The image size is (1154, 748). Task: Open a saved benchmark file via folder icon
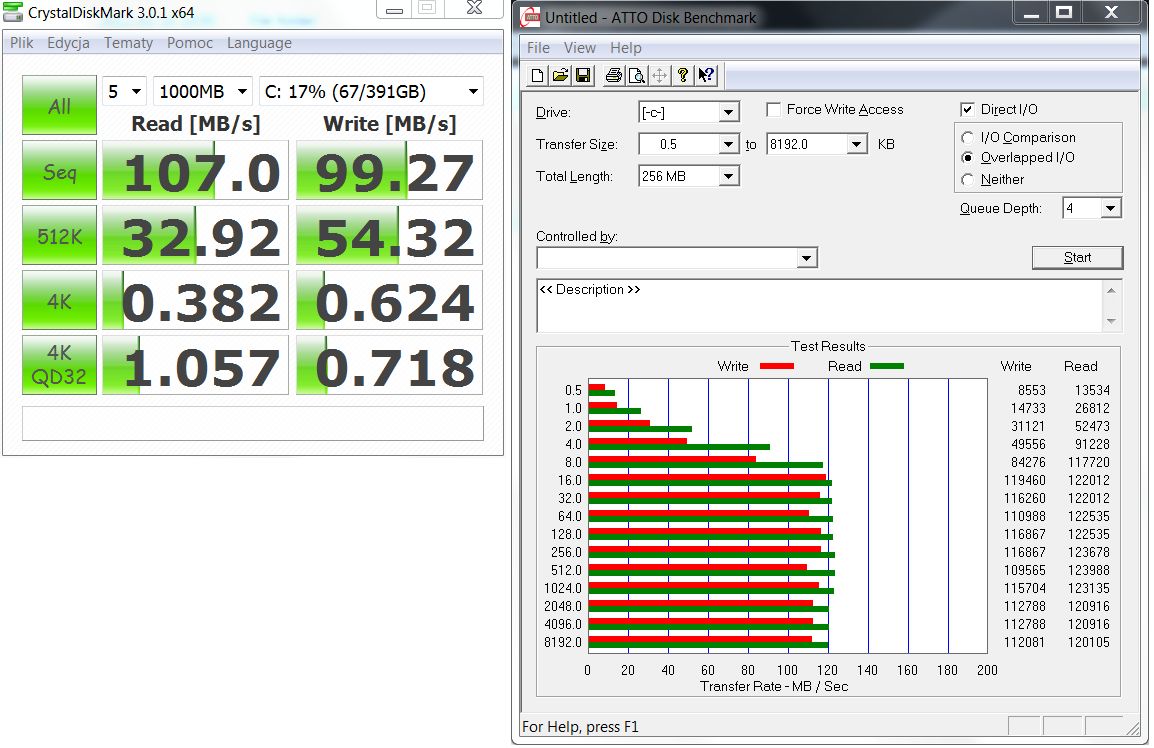(x=560, y=75)
